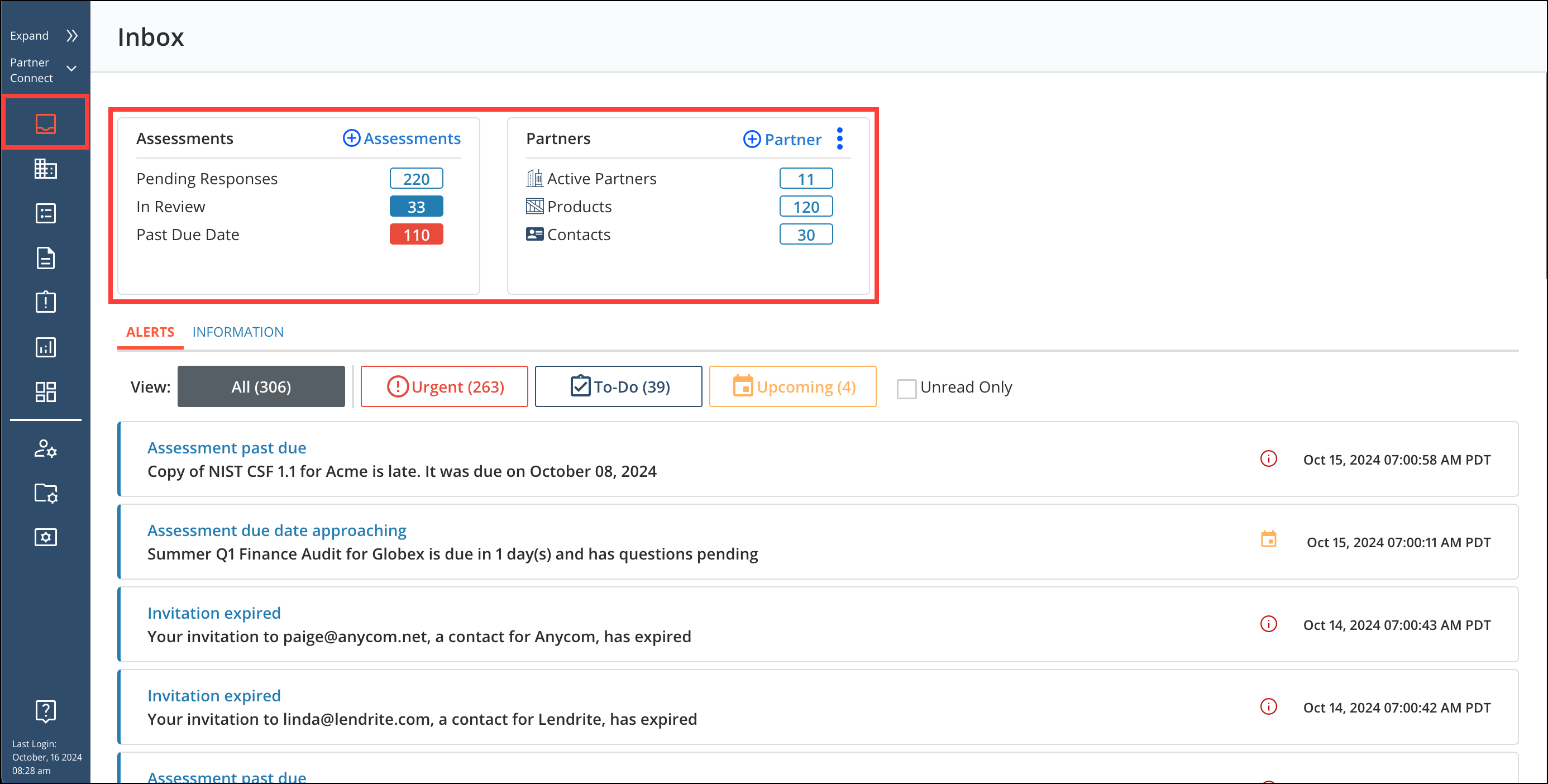Open the dashboard grid sidebar icon
Viewport: 1548px width, 784px height.
point(46,391)
